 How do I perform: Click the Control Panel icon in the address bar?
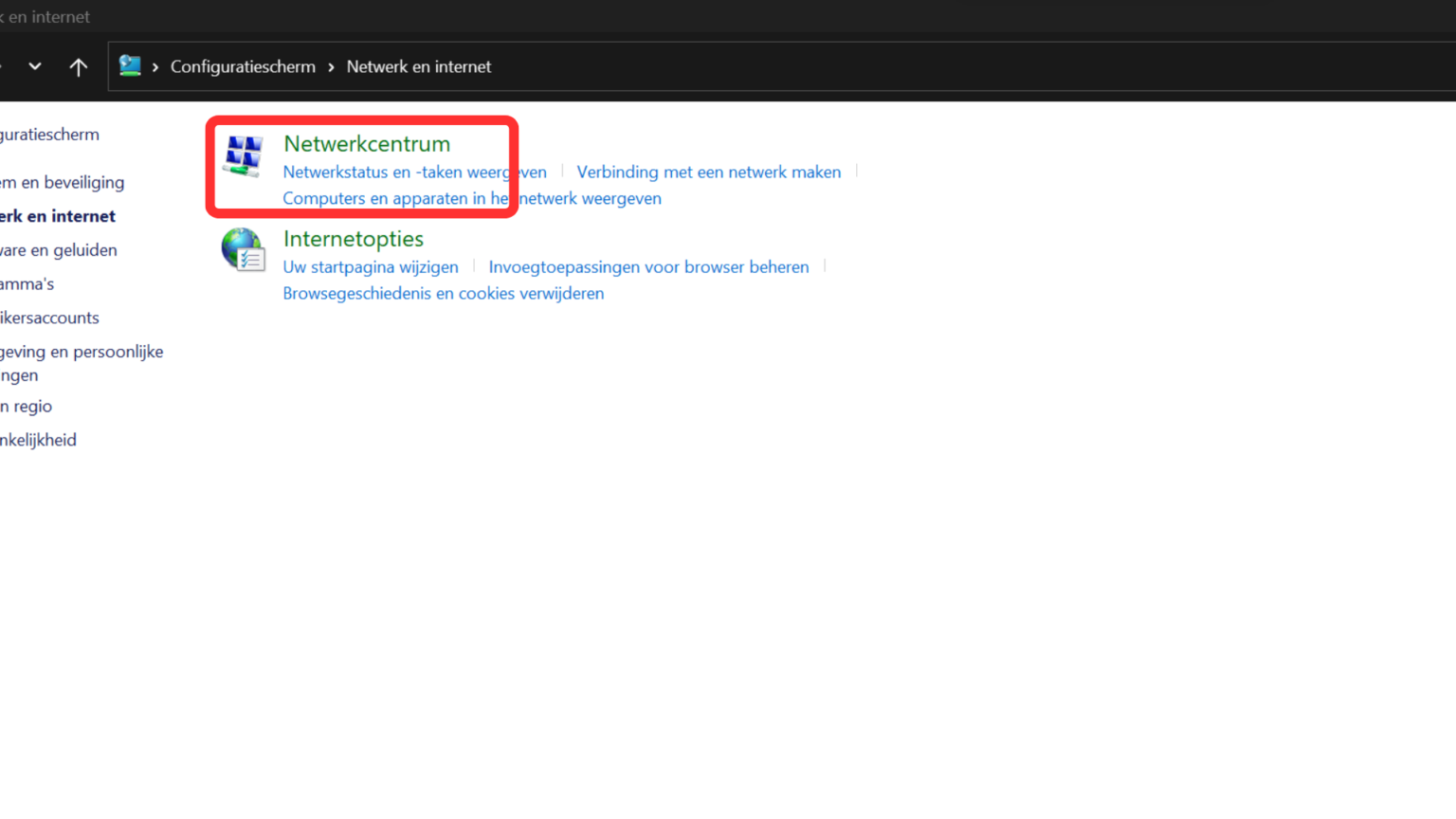pos(130,66)
